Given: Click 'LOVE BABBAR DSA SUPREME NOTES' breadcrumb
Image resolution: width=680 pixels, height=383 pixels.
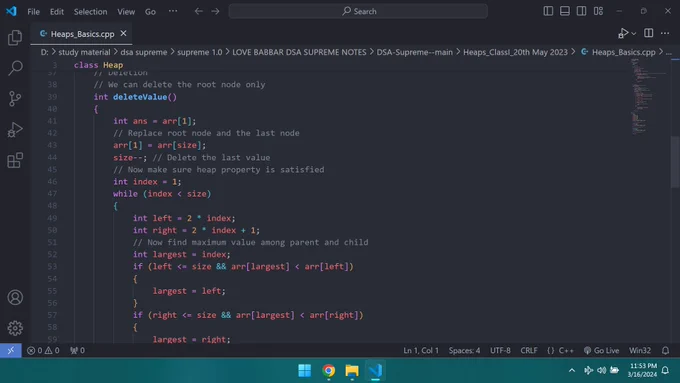Looking at the screenshot, I should click(x=299, y=52).
